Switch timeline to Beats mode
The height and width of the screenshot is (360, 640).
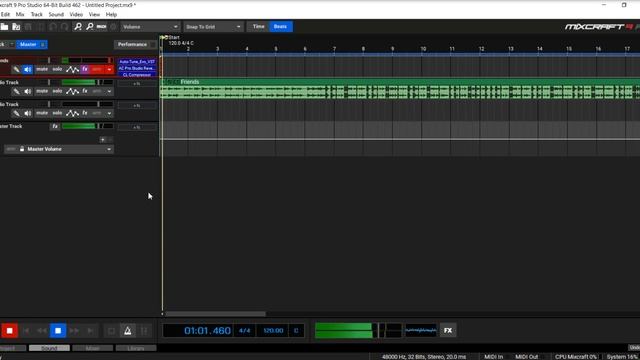pos(280,27)
